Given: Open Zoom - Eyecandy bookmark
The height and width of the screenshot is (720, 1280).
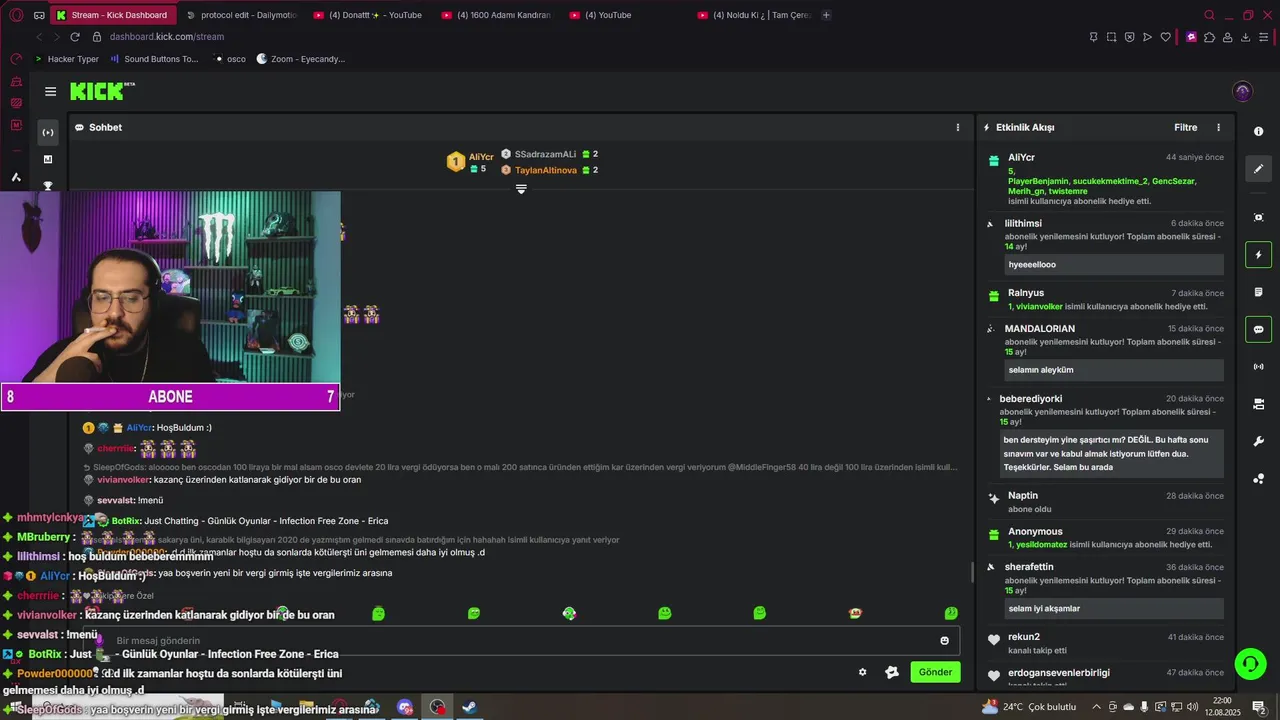Looking at the screenshot, I should [x=300, y=59].
